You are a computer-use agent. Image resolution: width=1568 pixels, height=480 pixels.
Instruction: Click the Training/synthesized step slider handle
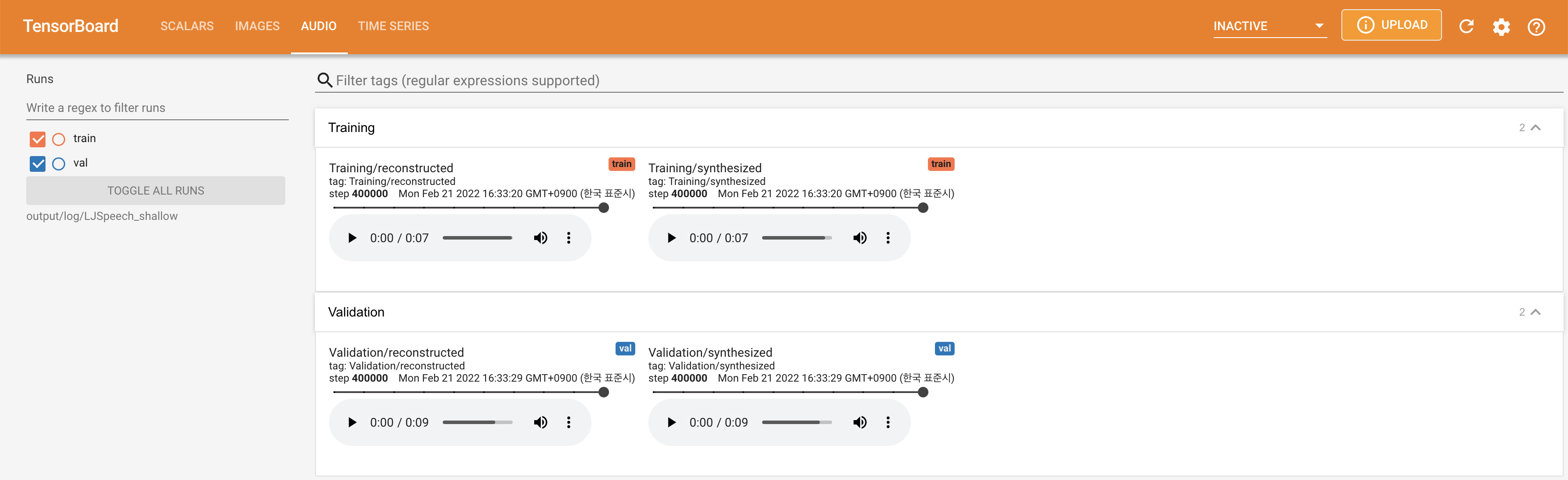click(923, 208)
